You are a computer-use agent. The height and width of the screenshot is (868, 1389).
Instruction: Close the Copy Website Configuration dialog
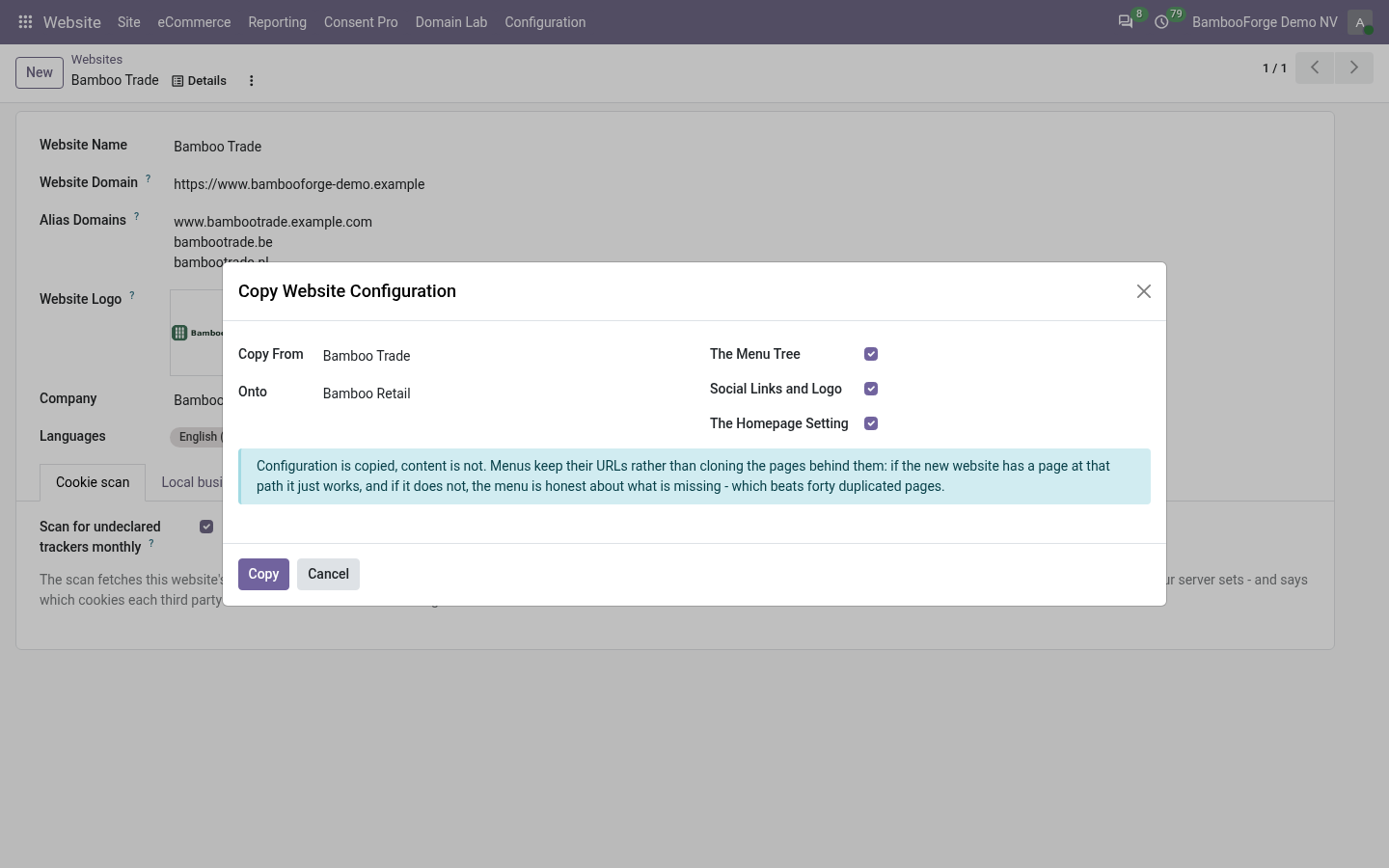coord(1144,291)
